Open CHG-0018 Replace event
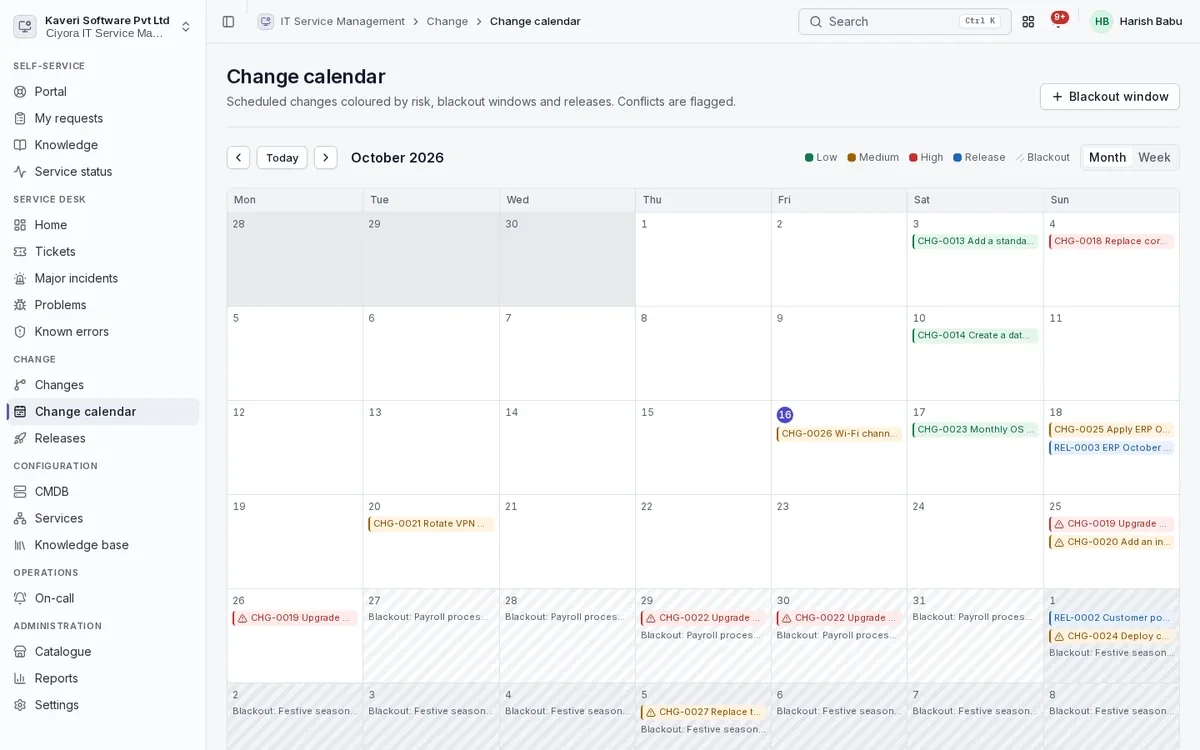The image size is (1200, 750). [1111, 241]
